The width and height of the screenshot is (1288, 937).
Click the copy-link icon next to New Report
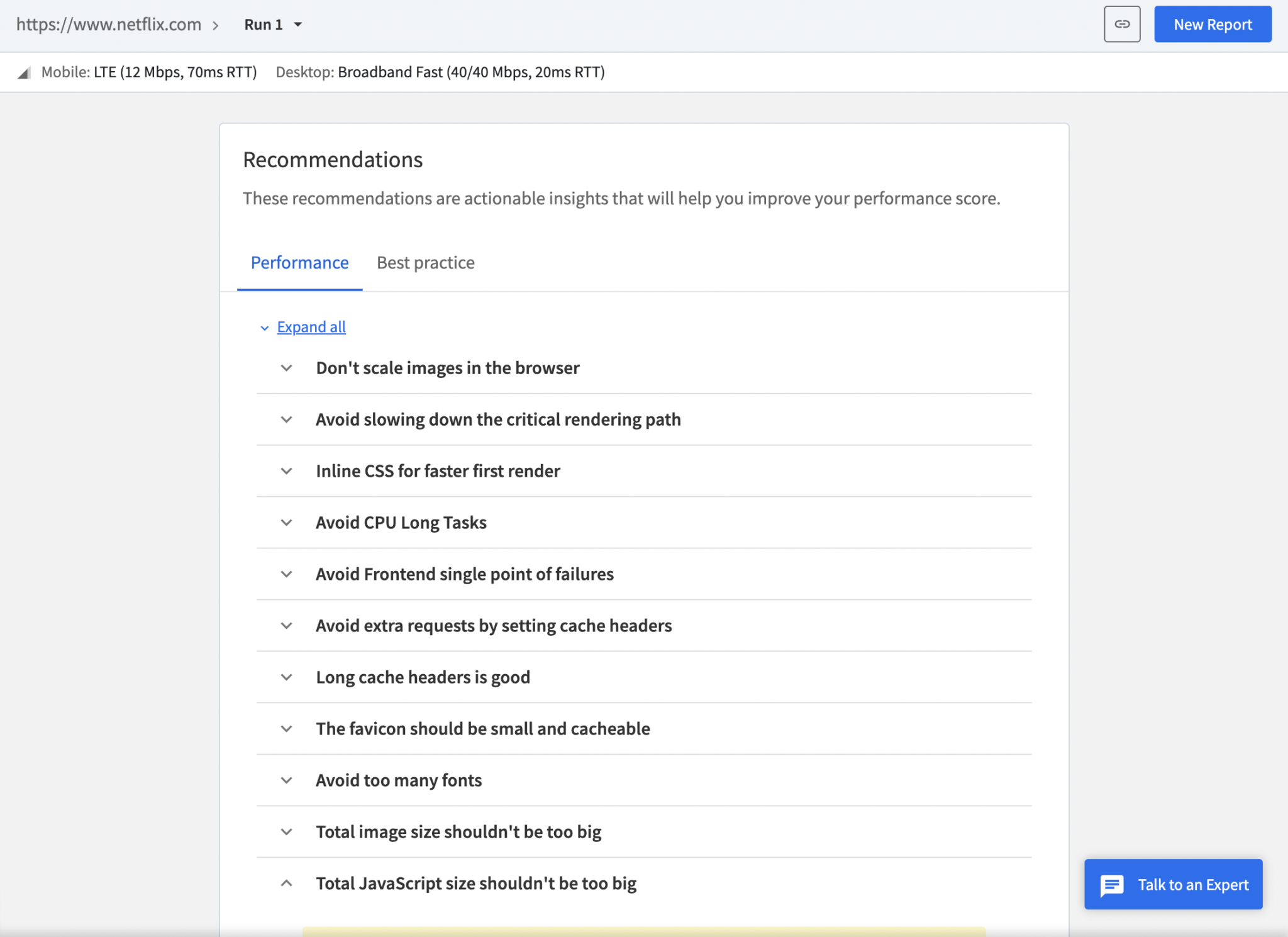coord(1122,24)
